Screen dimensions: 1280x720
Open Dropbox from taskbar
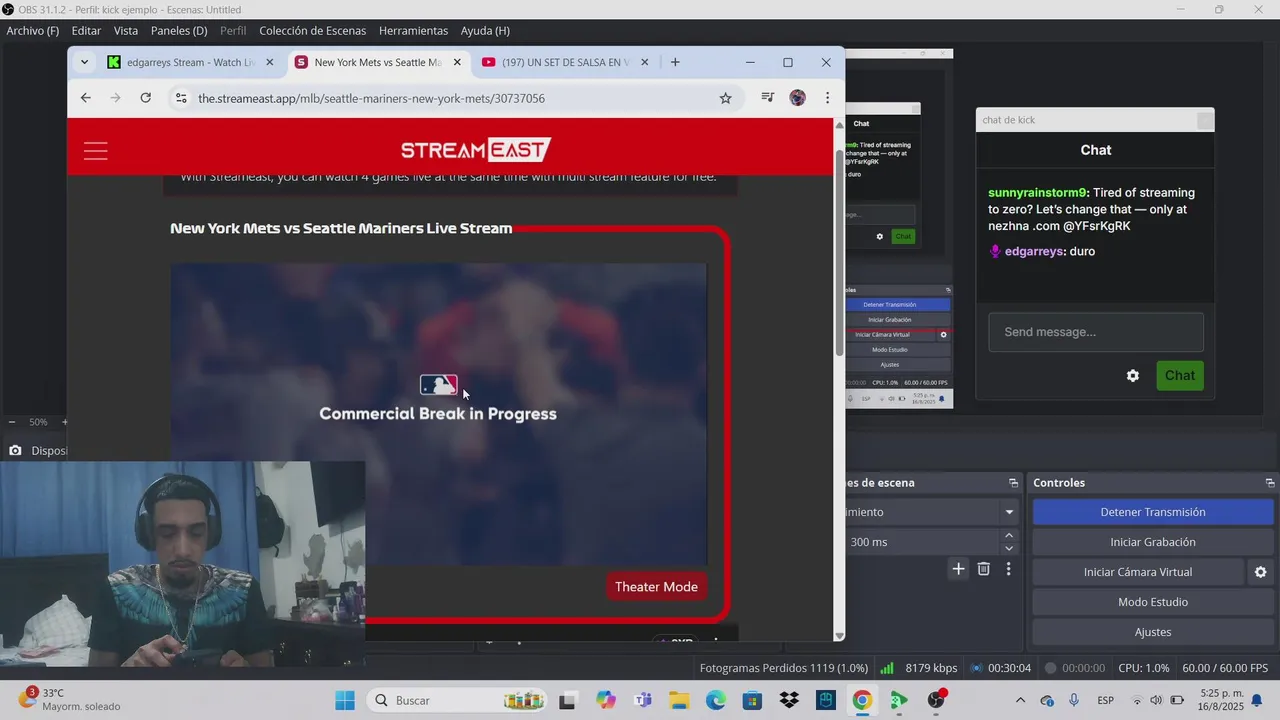click(x=789, y=700)
